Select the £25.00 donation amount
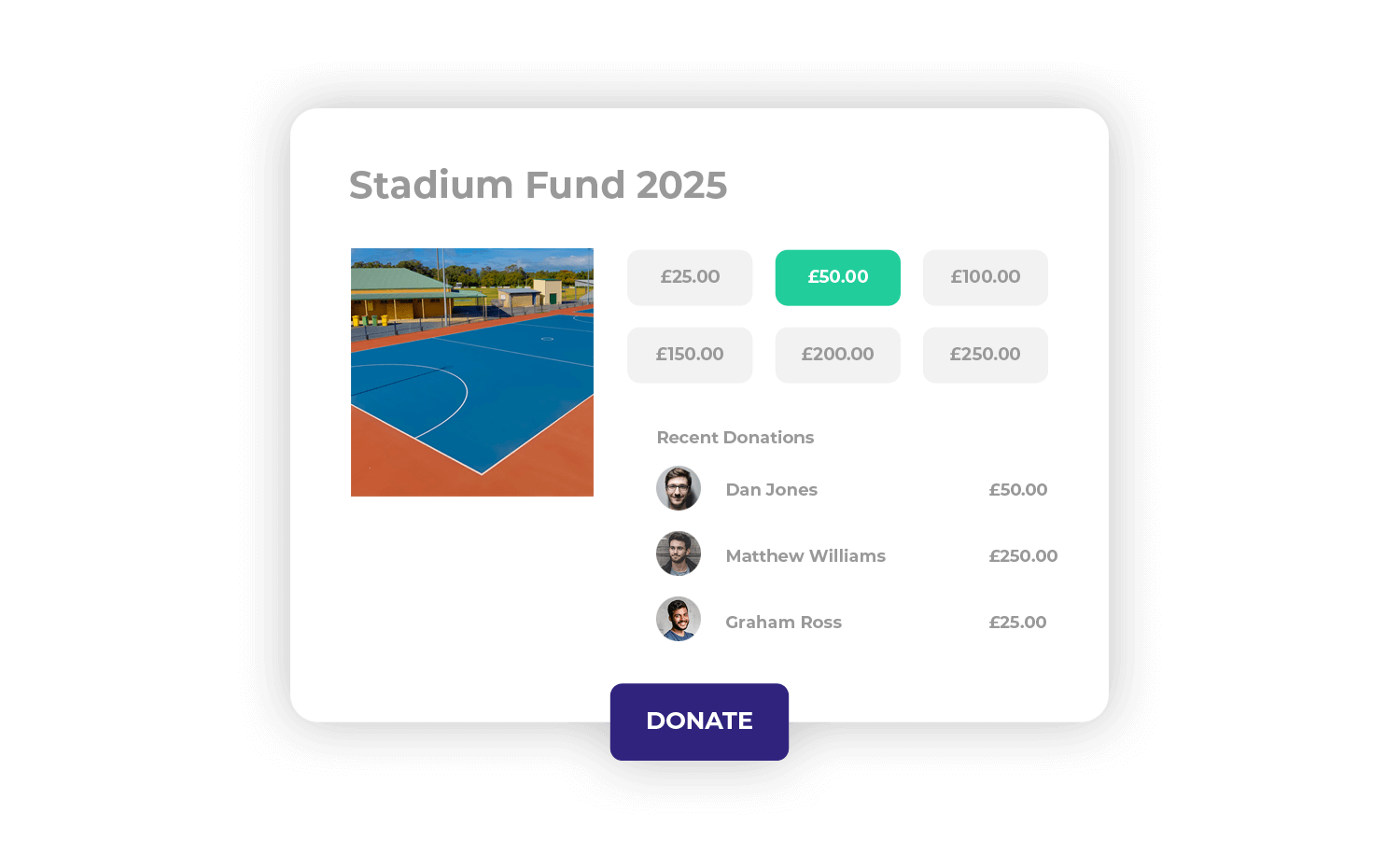This screenshot has width=1400, height=868. click(690, 277)
